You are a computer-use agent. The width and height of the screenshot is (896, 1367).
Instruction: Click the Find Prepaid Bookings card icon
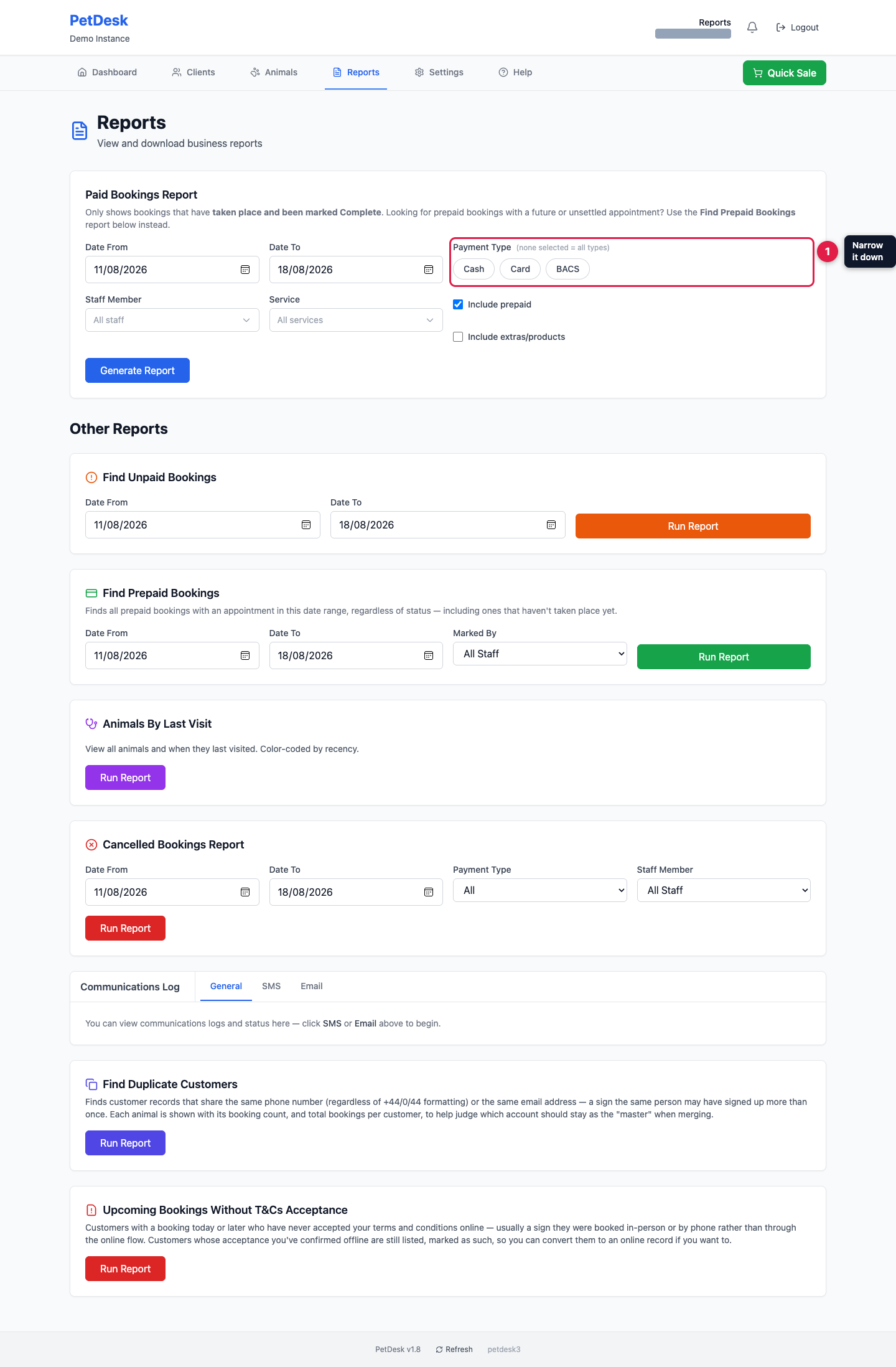(91, 593)
